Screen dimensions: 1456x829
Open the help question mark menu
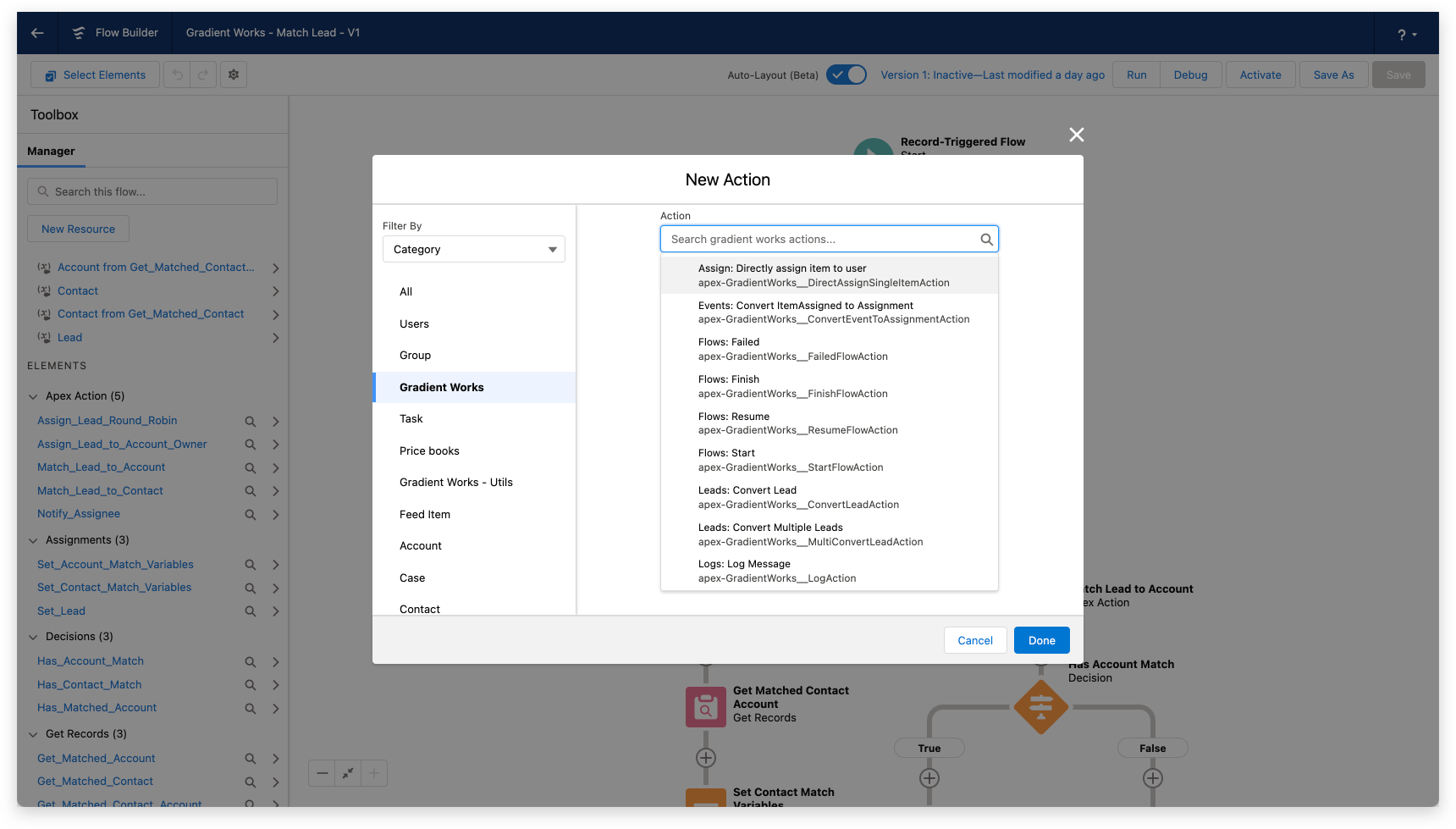coord(1406,35)
